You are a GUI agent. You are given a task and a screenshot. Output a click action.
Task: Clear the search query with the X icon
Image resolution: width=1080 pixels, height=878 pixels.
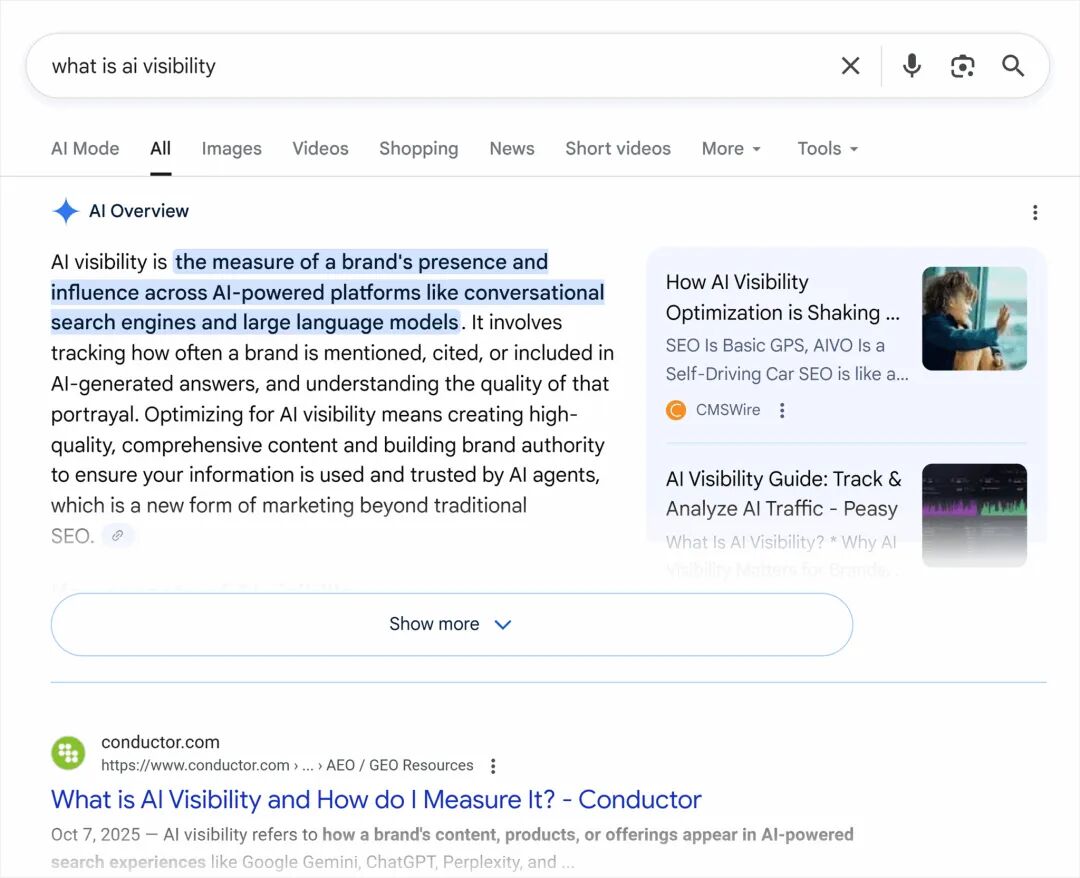tap(850, 65)
